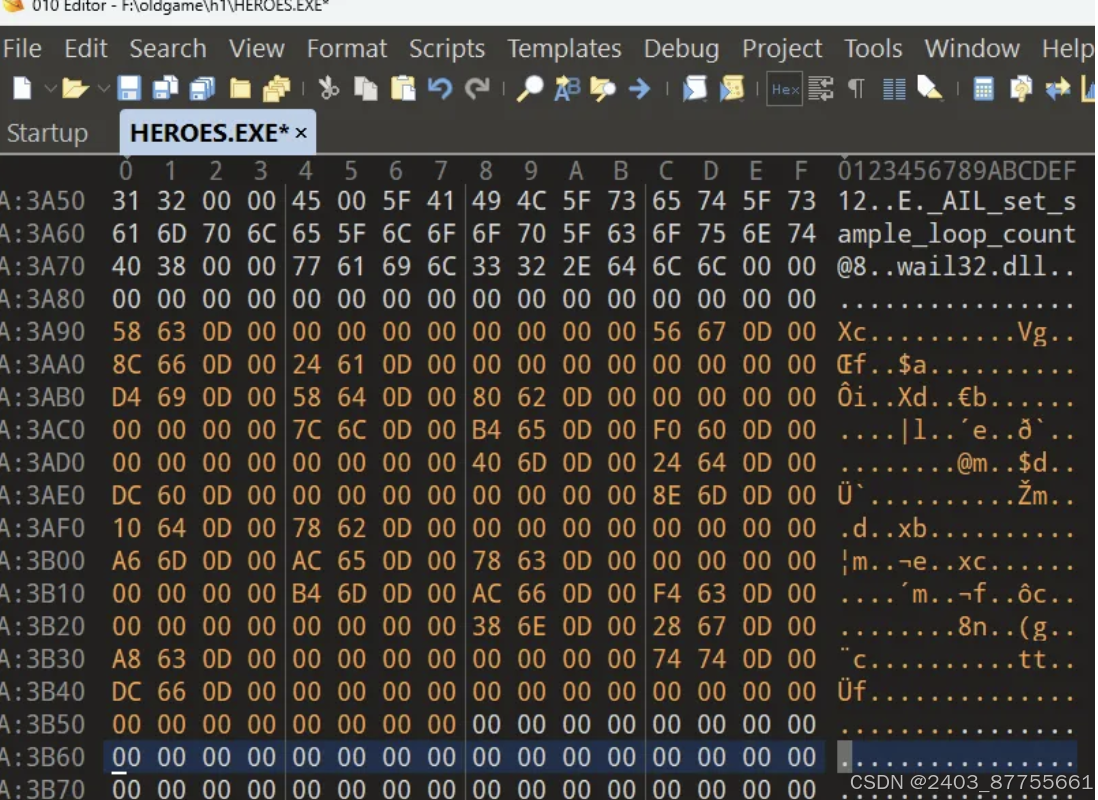This screenshot has width=1098, height=800.
Task: Open the Format menu
Action: (x=347, y=48)
